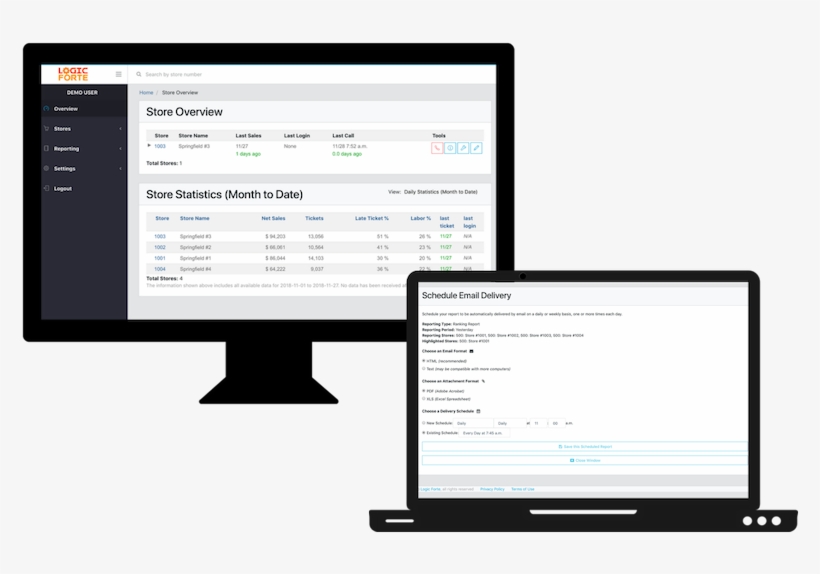Click the paperclip icon beside Attachment Format
820x574 pixels.
pyautogui.click(x=483, y=381)
